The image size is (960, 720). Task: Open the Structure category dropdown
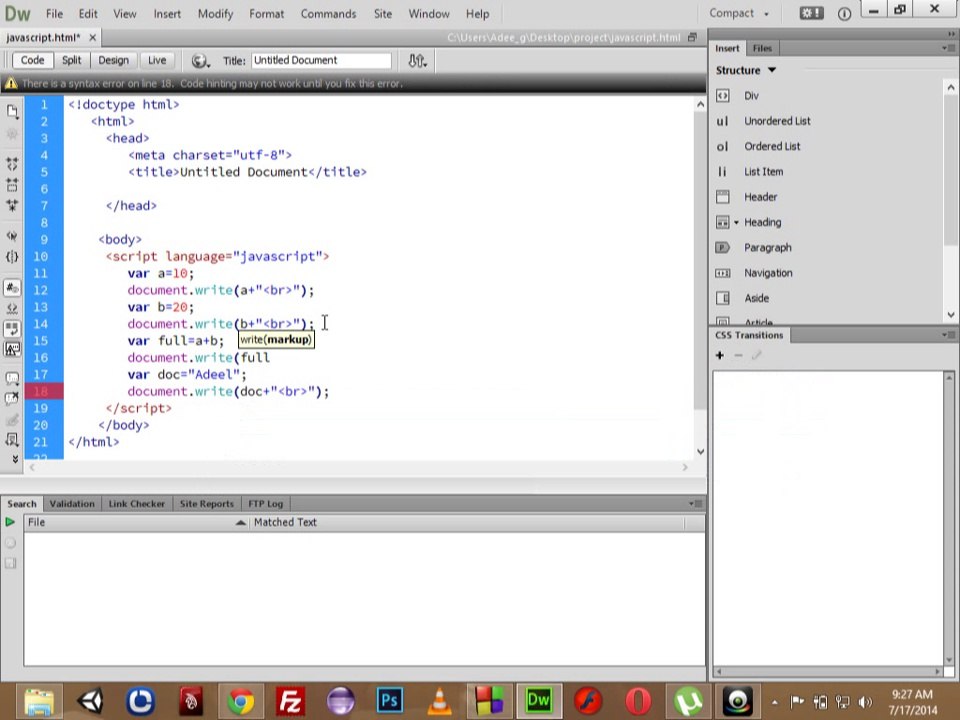coord(746,70)
